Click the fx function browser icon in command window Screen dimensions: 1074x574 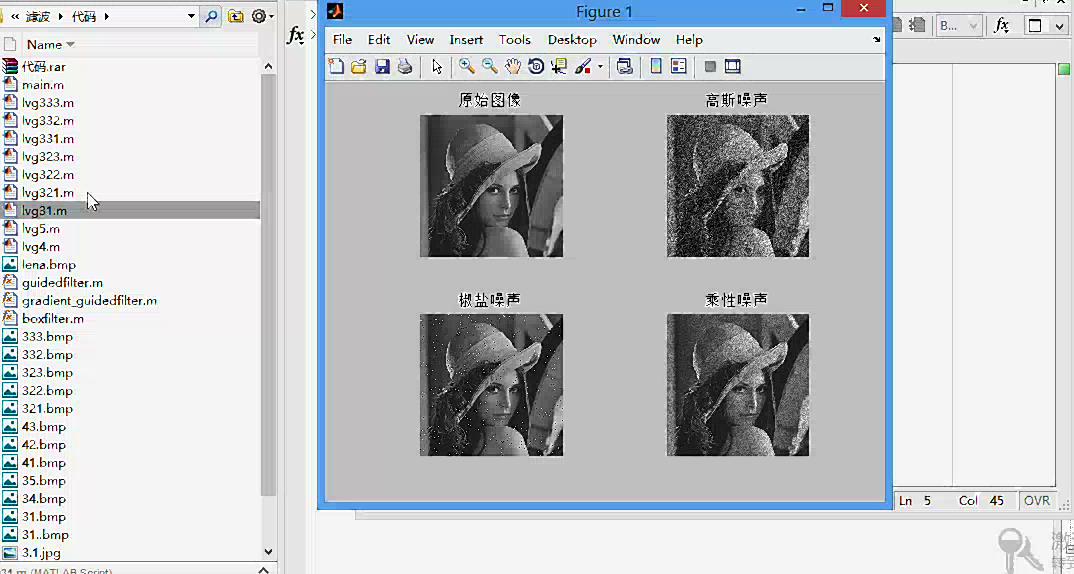pos(295,34)
